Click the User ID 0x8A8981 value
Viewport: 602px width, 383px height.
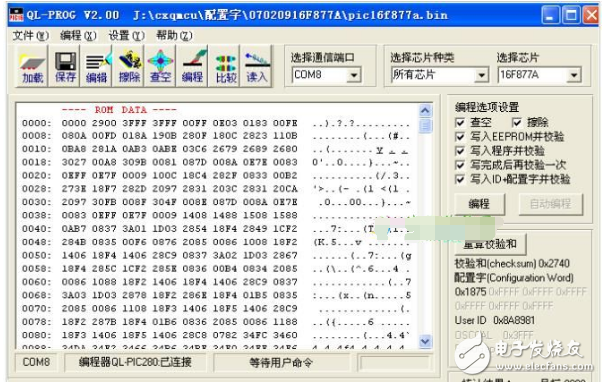coord(514,320)
